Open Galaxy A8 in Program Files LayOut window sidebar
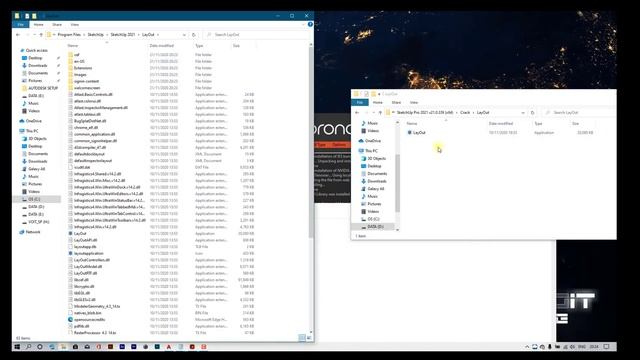Screen dimensions: 640x360 click(x=36, y=169)
